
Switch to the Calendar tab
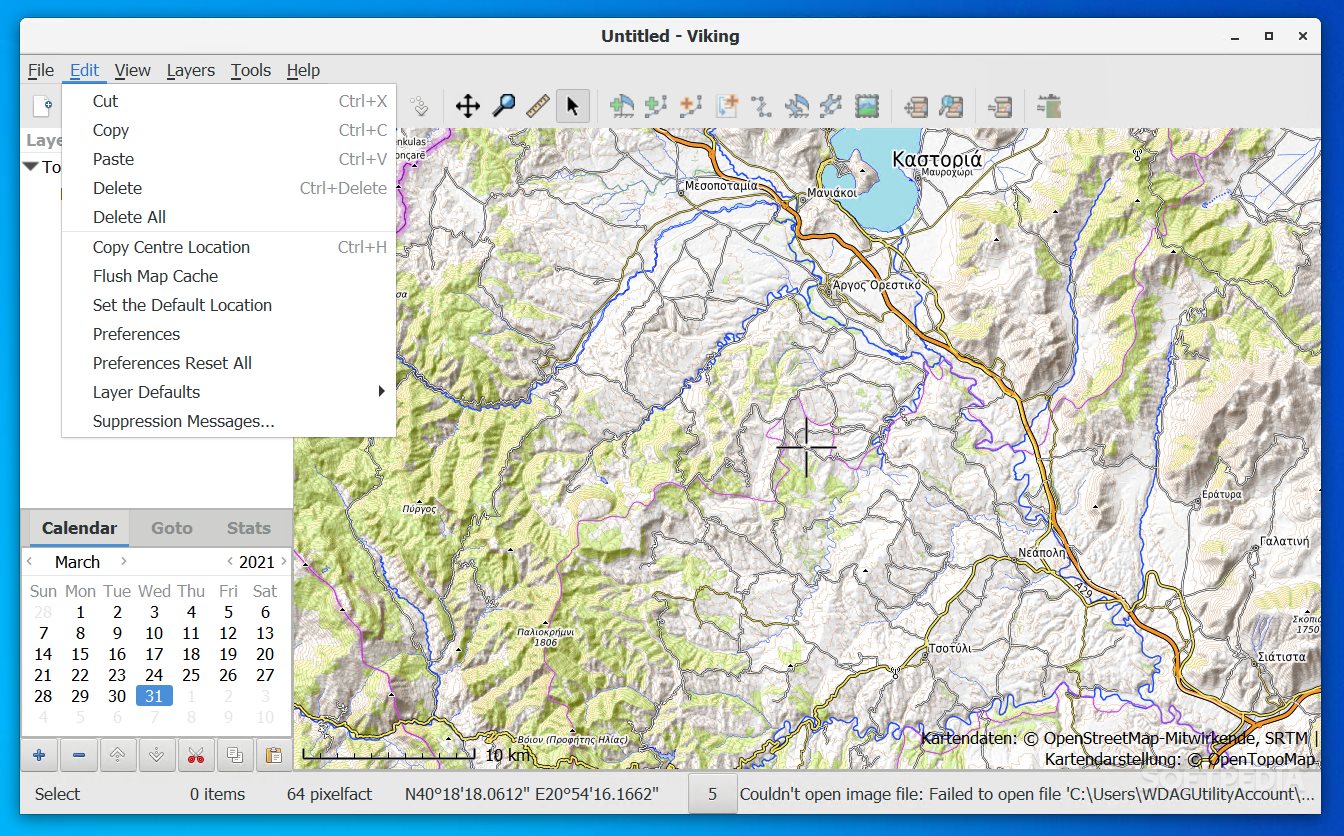tap(79, 528)
